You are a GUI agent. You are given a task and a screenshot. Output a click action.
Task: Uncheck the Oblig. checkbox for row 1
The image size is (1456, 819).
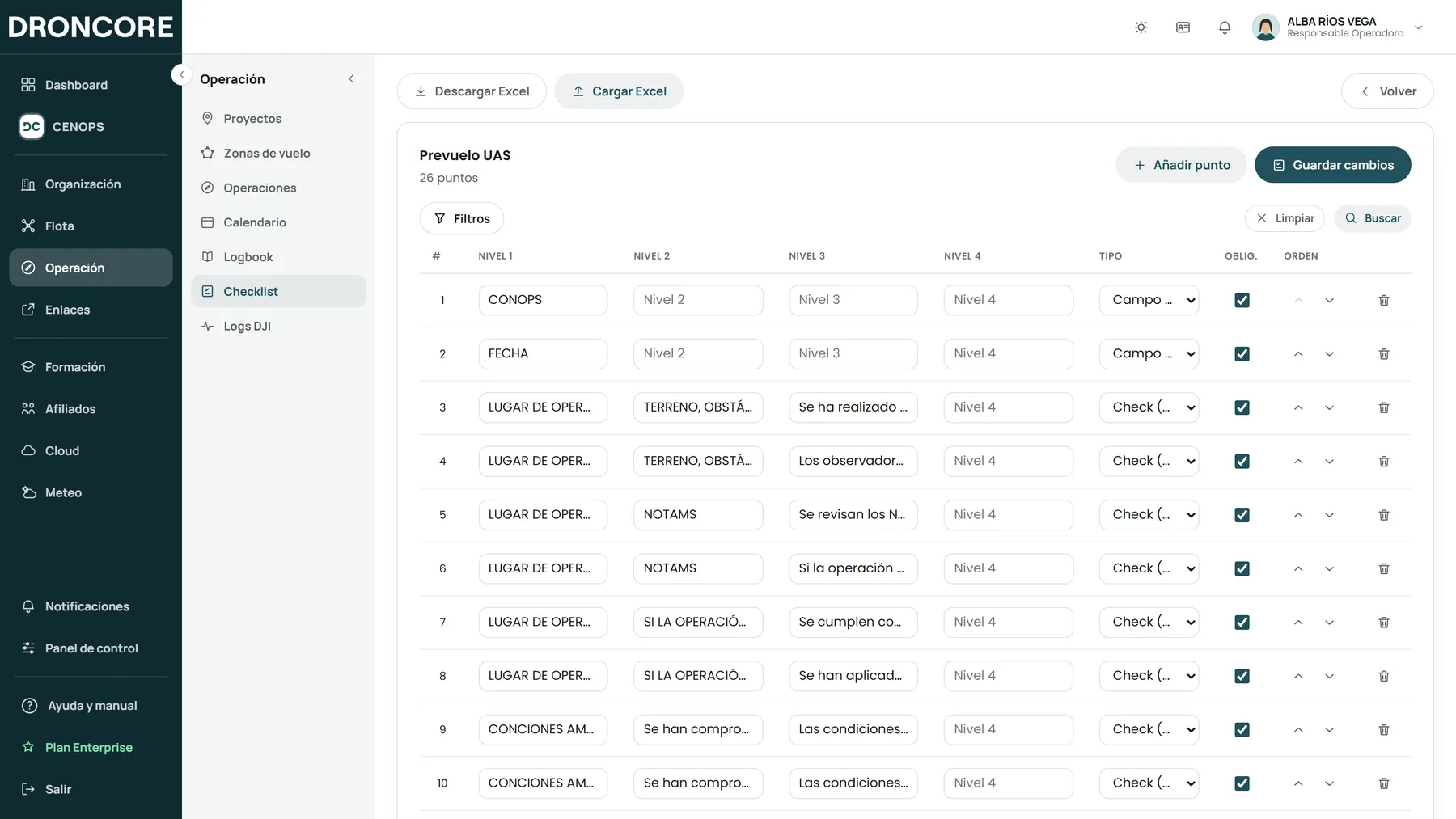1242,300
